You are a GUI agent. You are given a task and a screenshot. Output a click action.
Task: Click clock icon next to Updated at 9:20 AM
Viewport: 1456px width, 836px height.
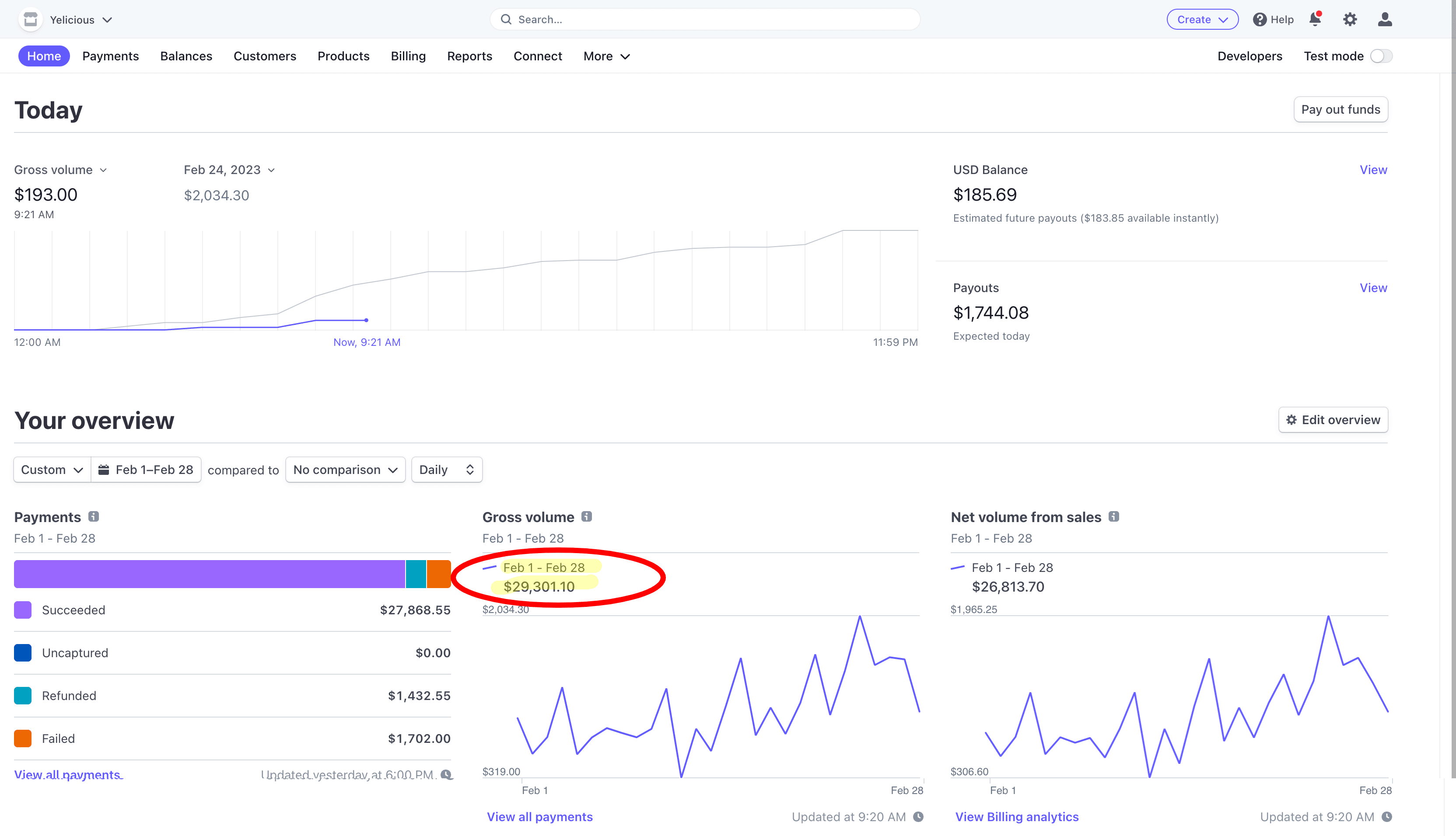coord(918,816)
